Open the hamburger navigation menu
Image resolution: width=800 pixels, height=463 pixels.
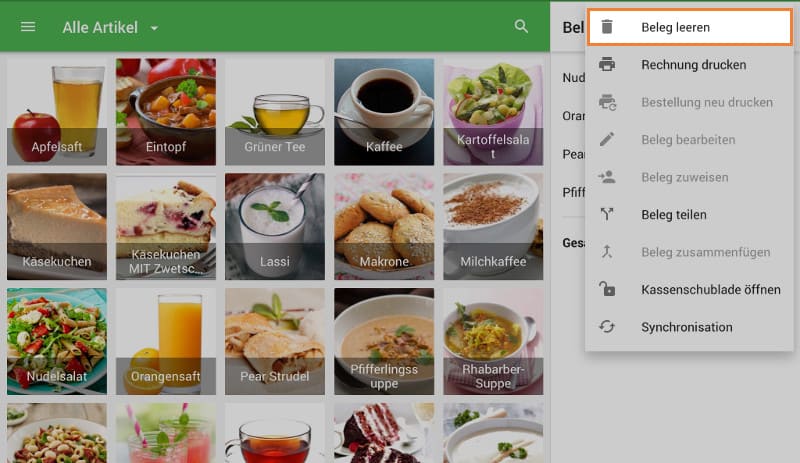[28, 27]
